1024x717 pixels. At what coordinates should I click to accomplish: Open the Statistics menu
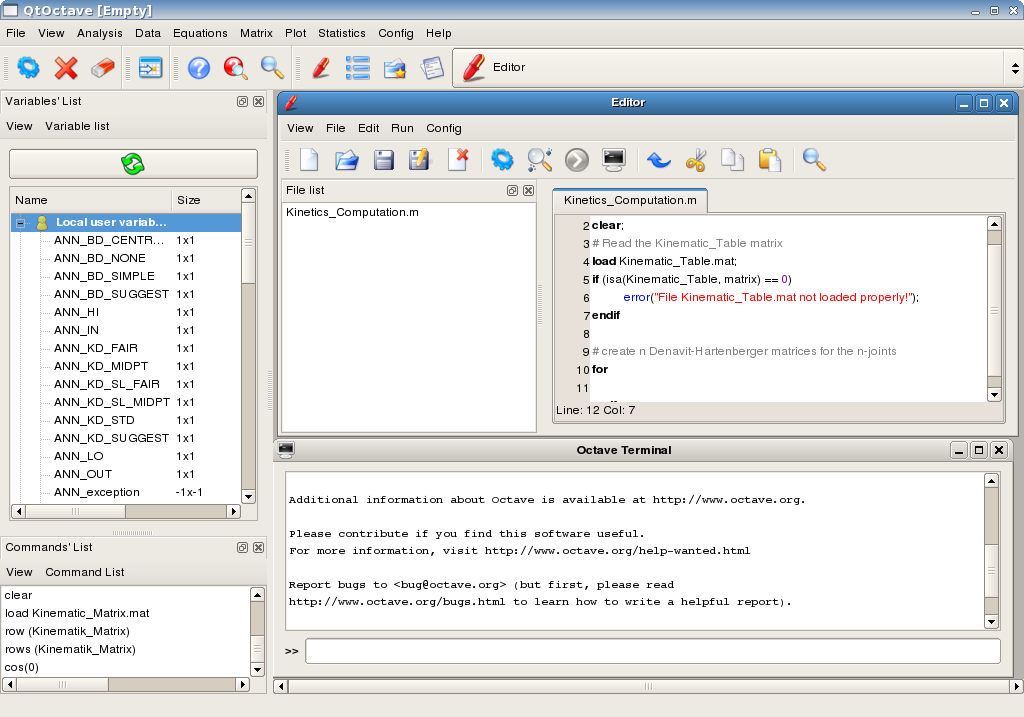(x=342, y=33)
